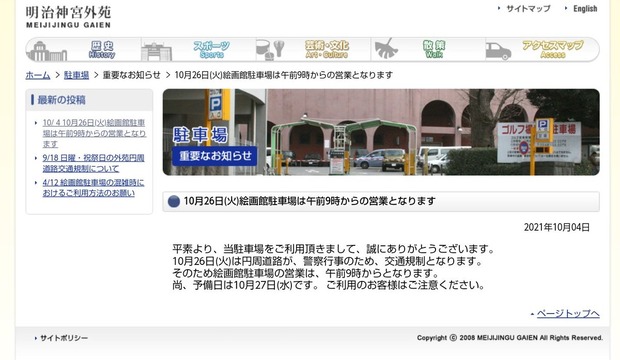Image resolution: width=620 pixels, height=360 pixels.
Task: Click the breadcrumb text 10月26日(火)絵画館駐車場は午前9時
Action: (284, 75)
